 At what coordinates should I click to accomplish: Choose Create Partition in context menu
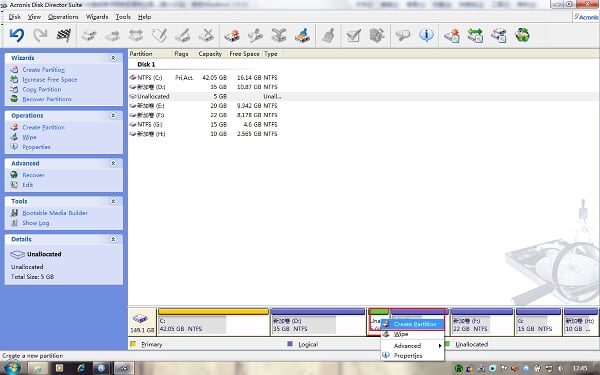412,324
